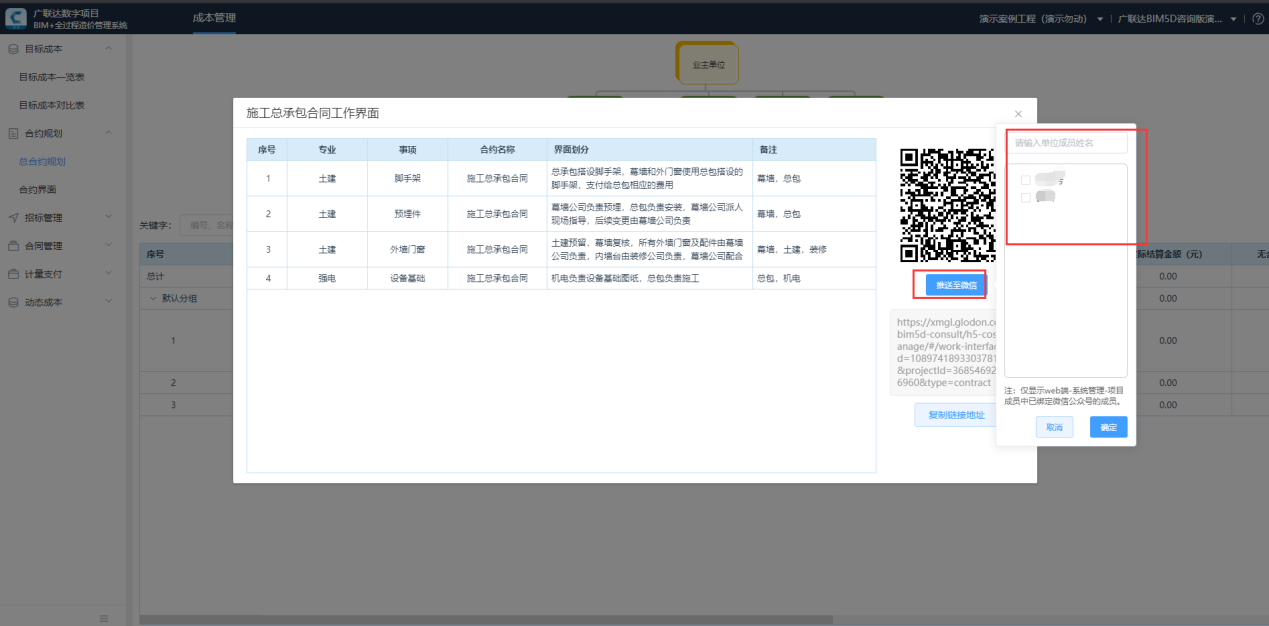Expand the 合同管理 menu group

tap(108, 245)
